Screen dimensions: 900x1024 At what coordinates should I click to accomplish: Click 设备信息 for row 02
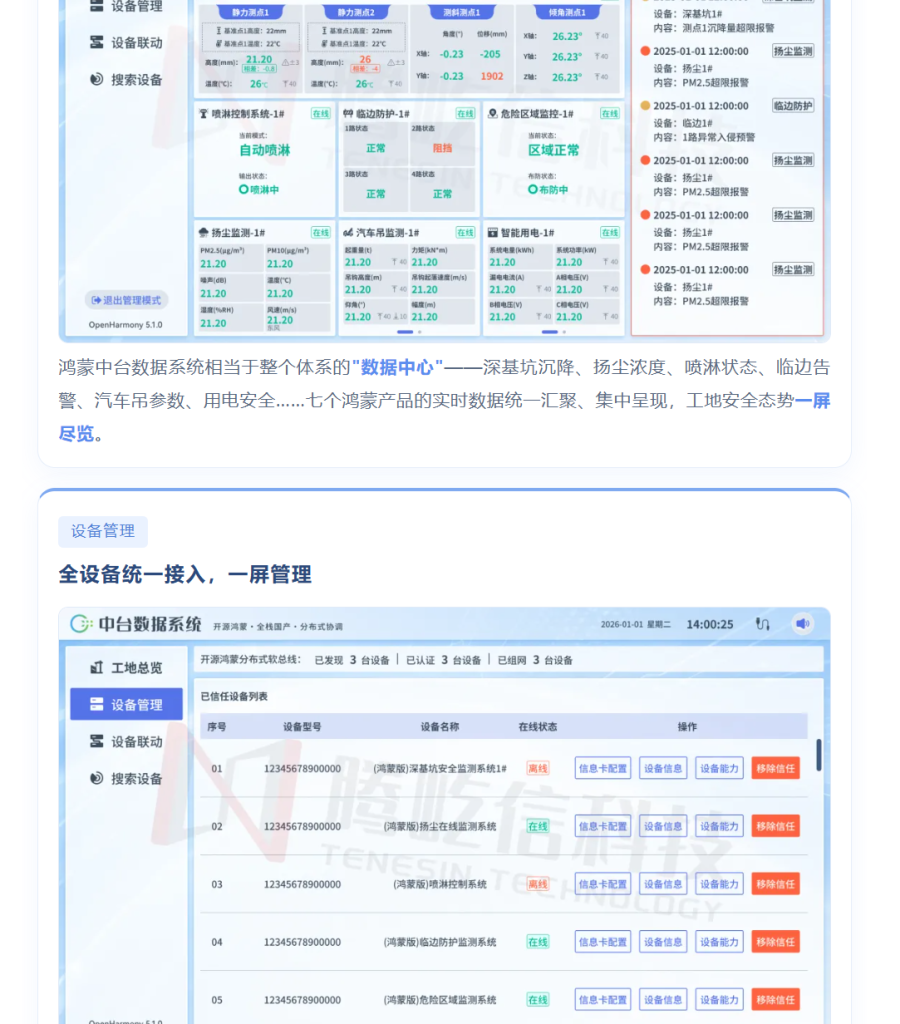click(x=663, y=827)
